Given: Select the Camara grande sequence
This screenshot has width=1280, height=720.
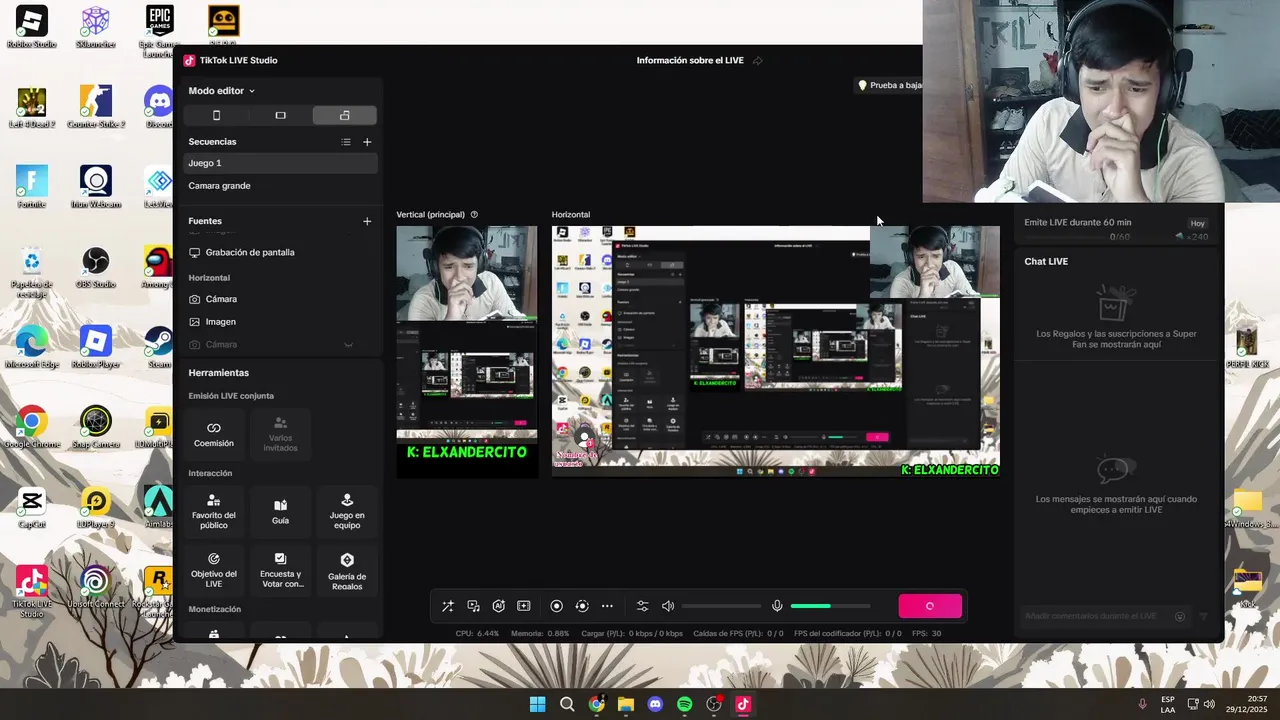Looking at the screenshot, I should point(280,186).
